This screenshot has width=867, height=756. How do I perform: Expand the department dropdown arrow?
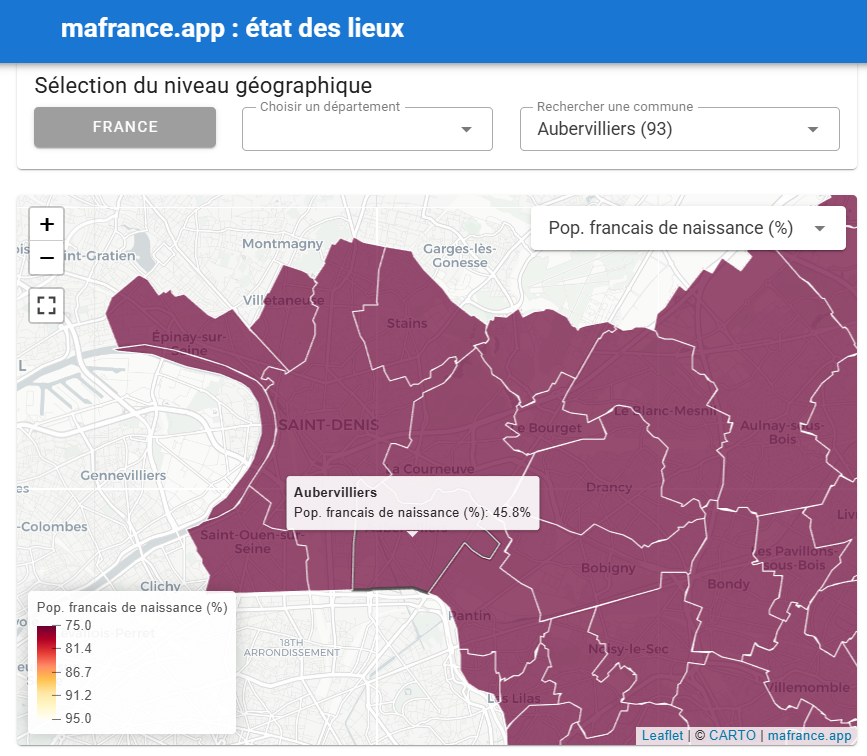[467, 129]
